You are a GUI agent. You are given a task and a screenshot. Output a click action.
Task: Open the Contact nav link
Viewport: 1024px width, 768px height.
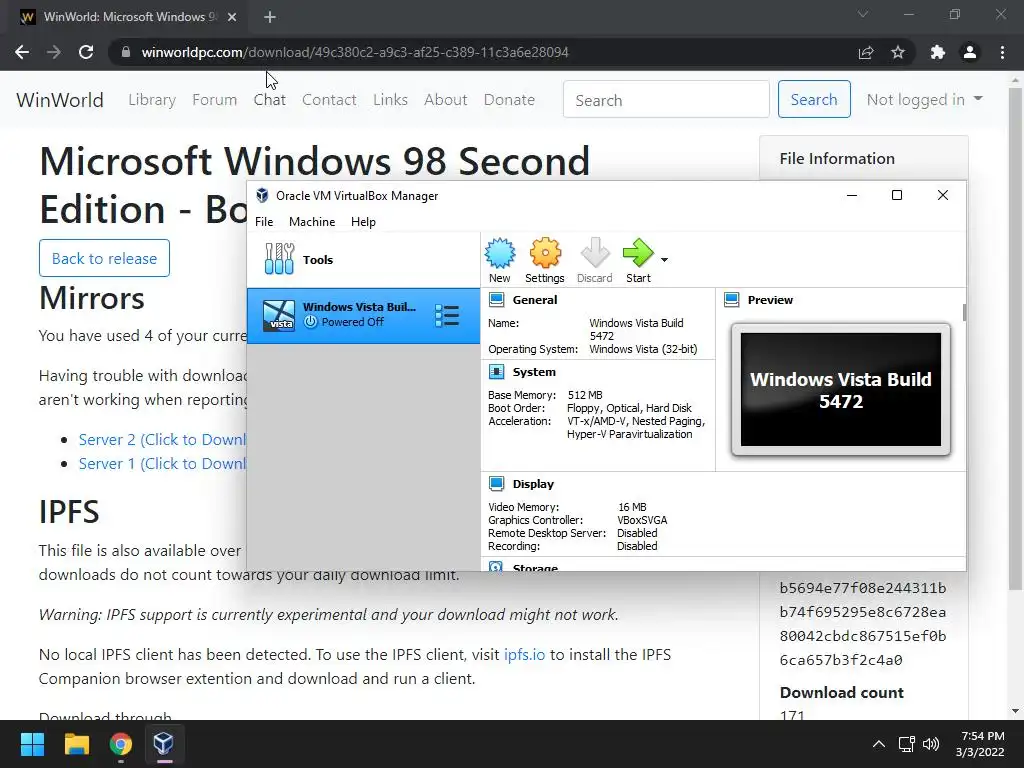coord(329,100)
